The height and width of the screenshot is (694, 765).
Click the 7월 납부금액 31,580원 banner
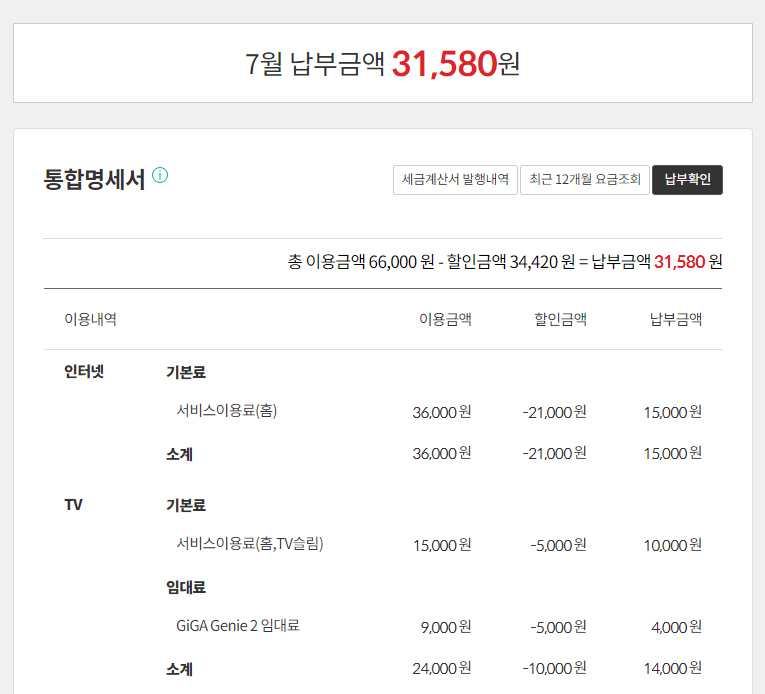(x=382, y=64)
